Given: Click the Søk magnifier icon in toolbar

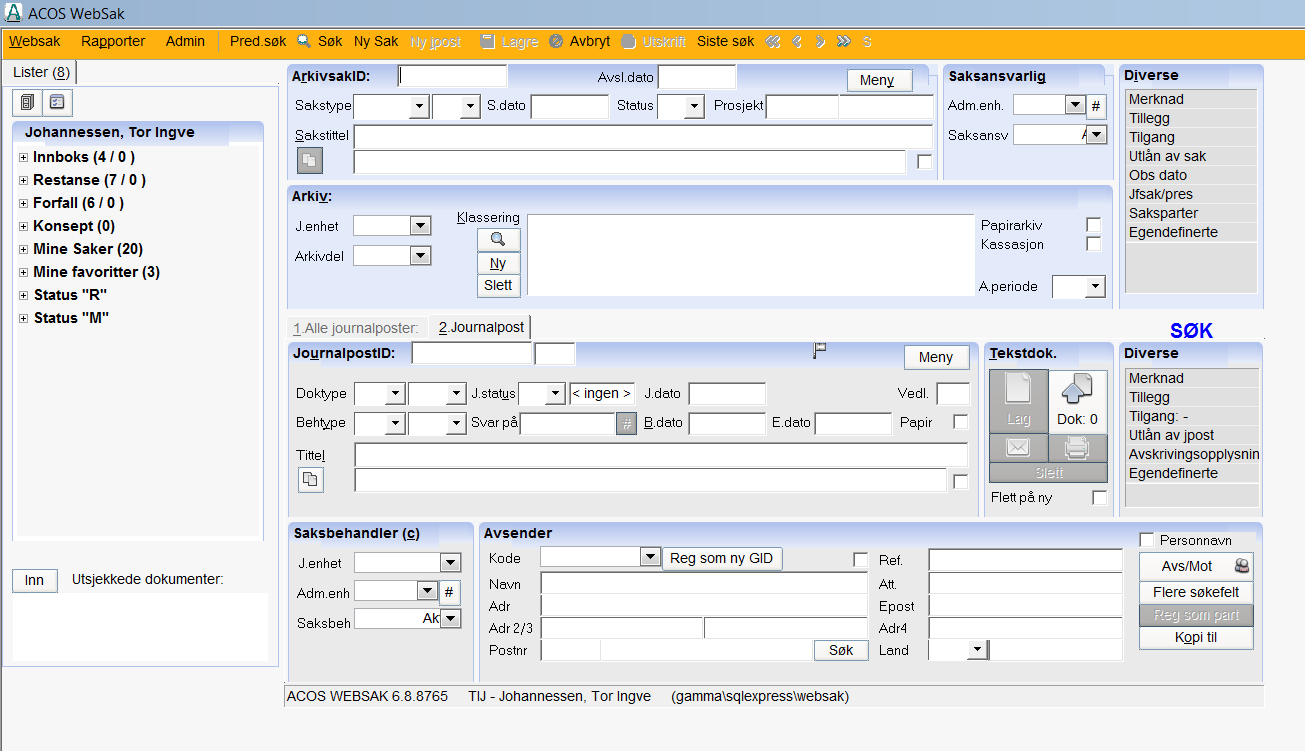Looking at the screenshot, I should point(304,42).
